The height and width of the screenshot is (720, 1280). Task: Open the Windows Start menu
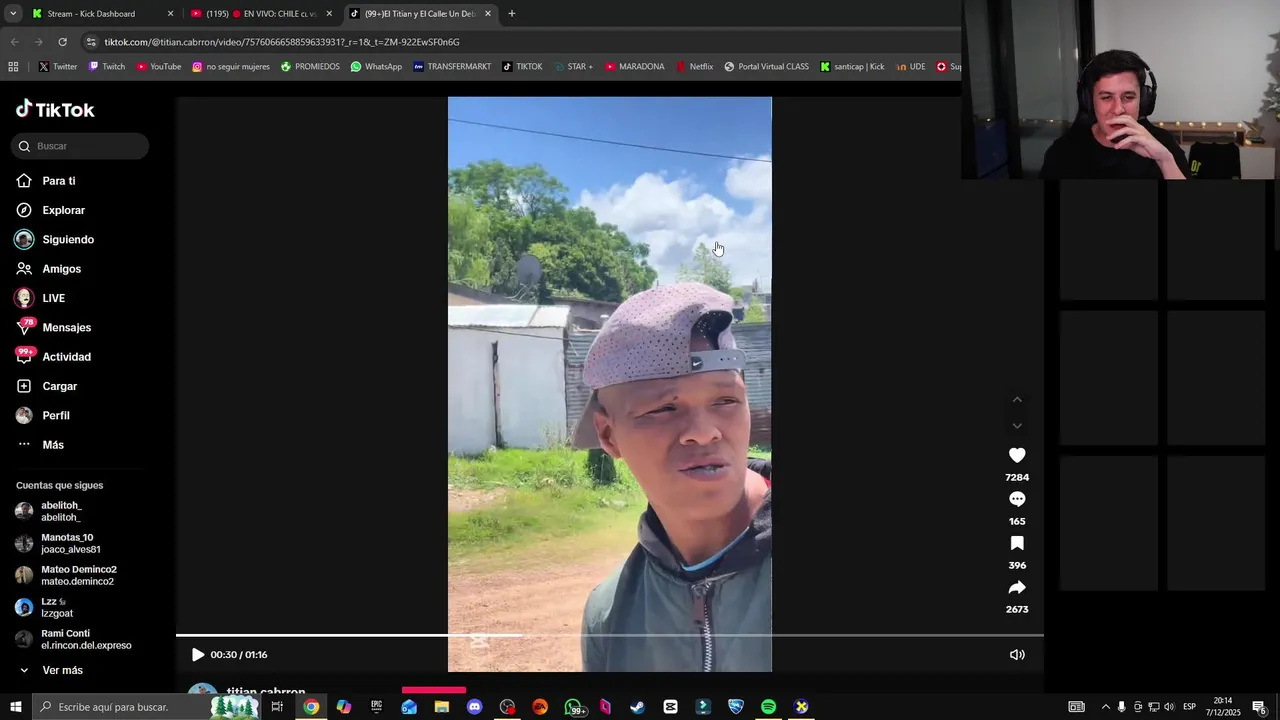click(x=15, y=707)
